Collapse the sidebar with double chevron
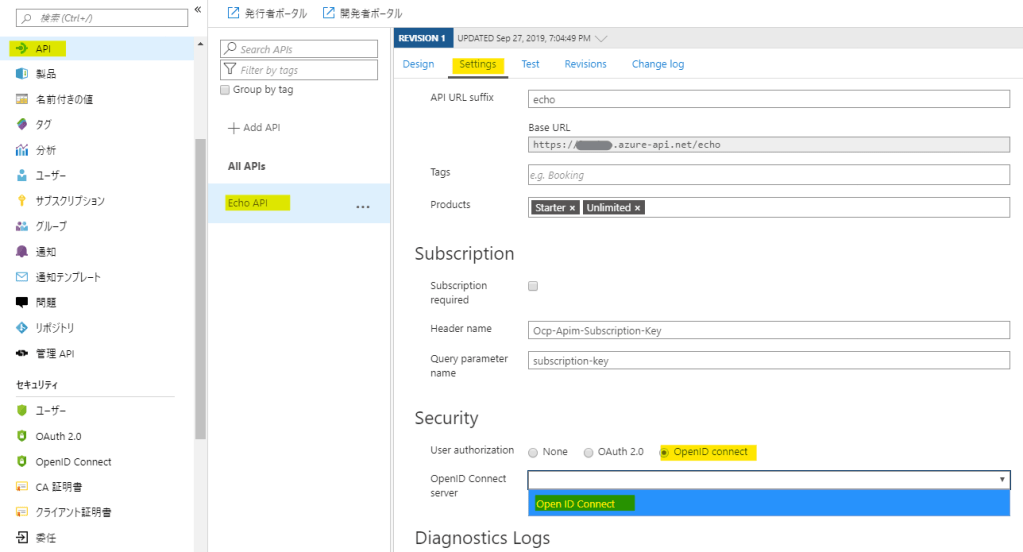This screenshot has width=1023, height=552. pos(198,9)
